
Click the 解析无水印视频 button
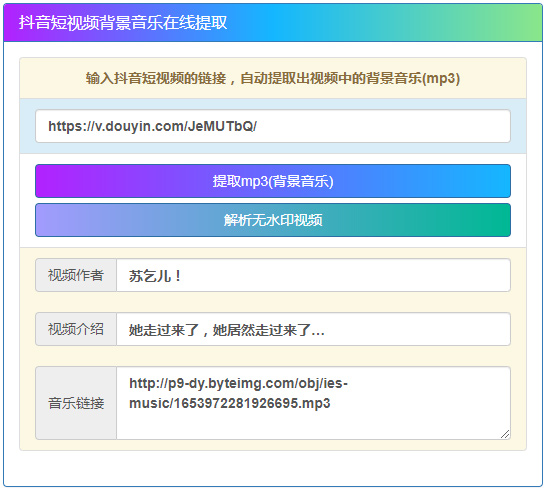coord(273,220)
